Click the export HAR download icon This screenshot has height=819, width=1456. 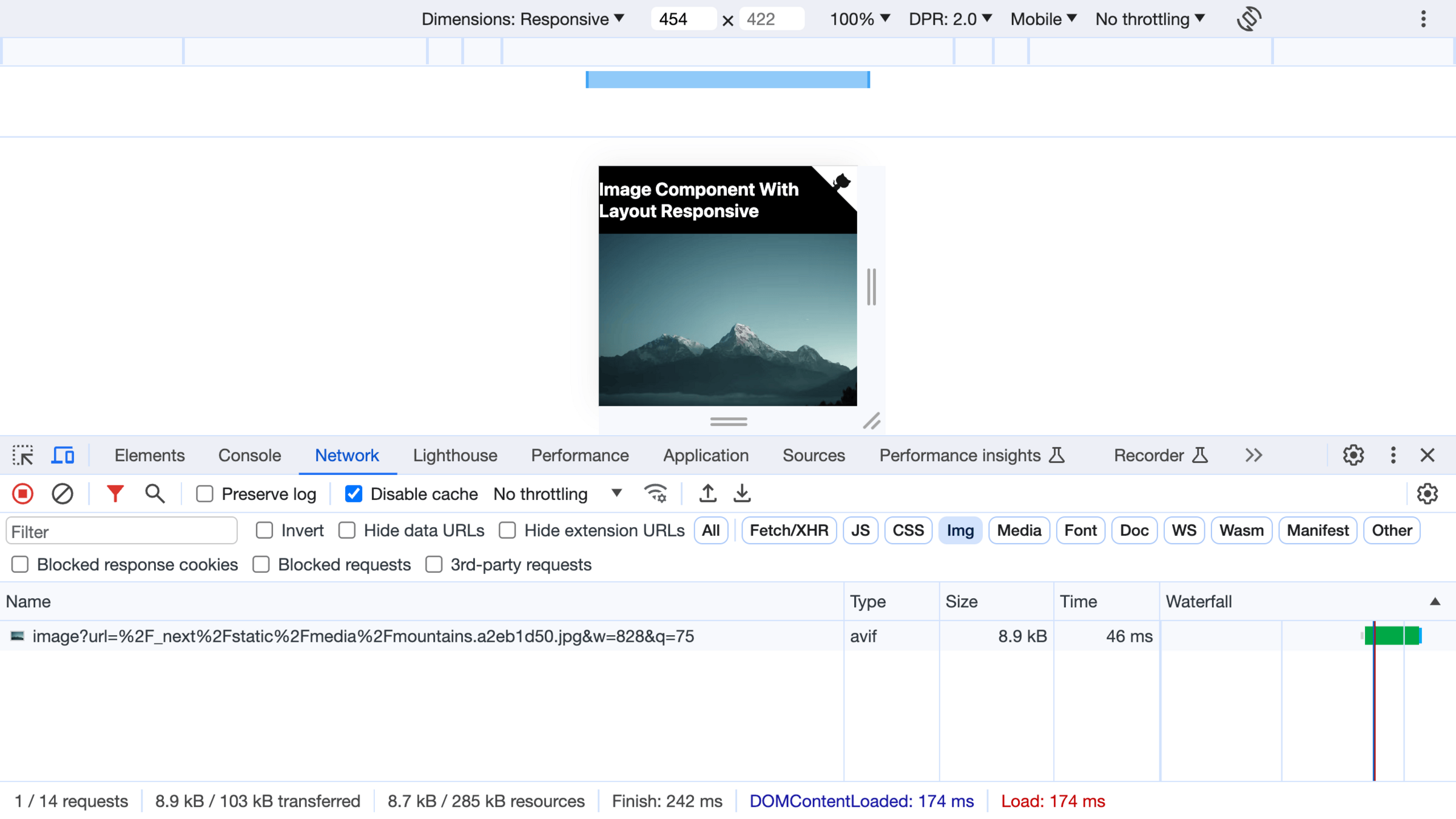click(x=742, y=494)
